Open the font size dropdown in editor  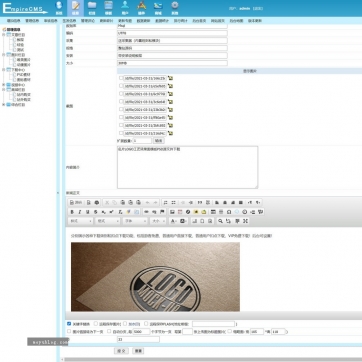[158, 221]
